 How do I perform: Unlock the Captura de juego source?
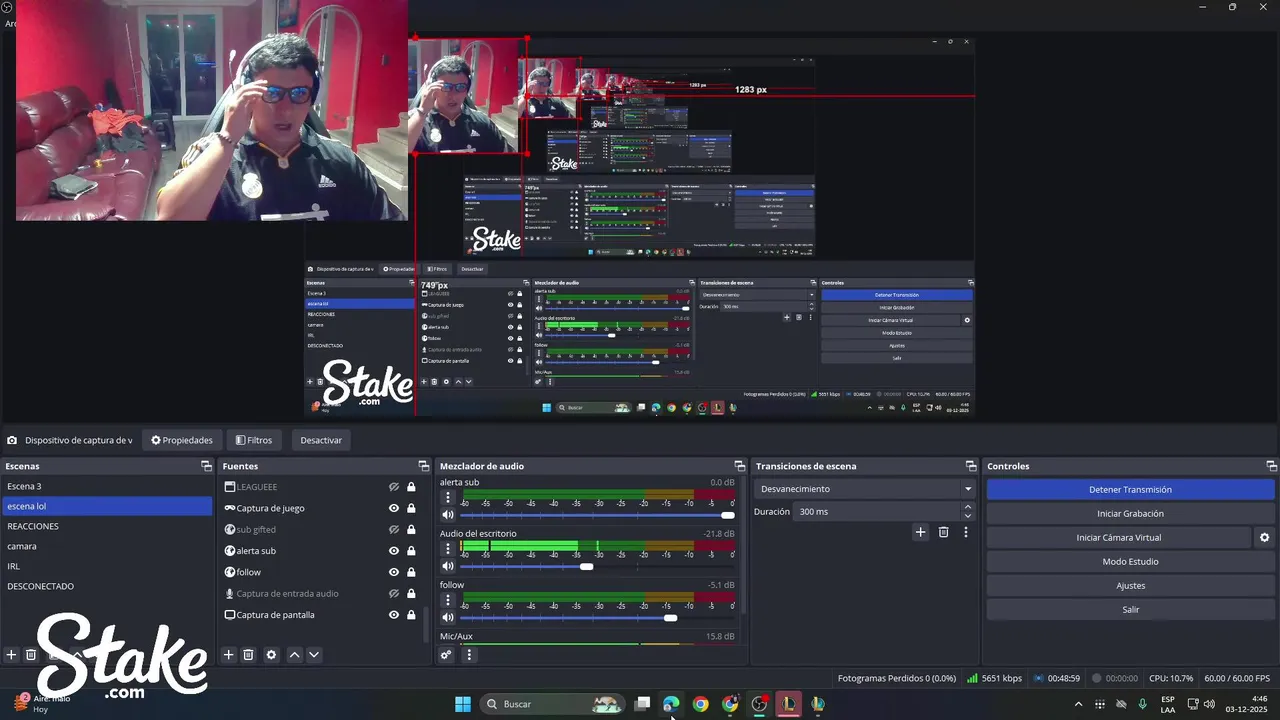tap(411, 508)
